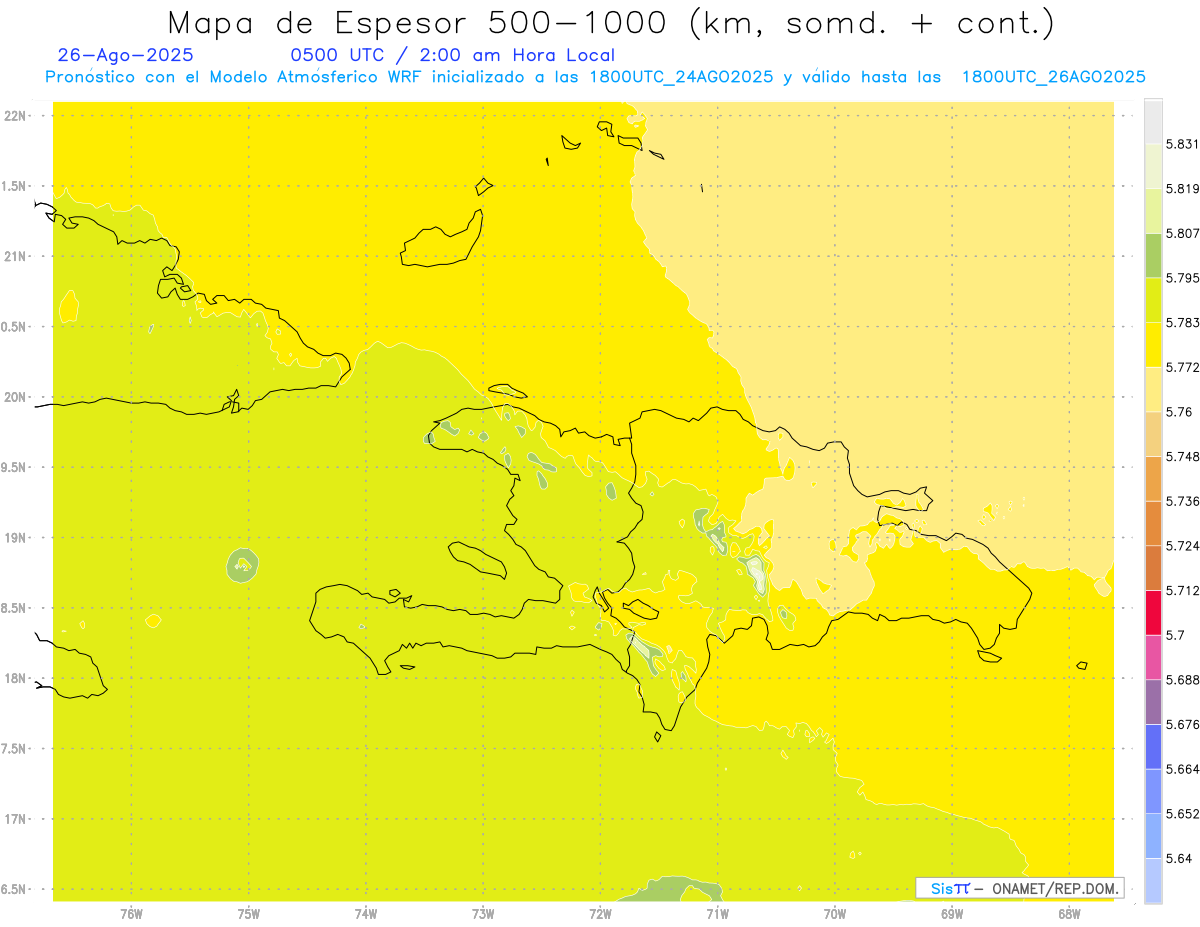Click the legend value 5.795
The image size is (1200, 927).
coord(1181,278)
